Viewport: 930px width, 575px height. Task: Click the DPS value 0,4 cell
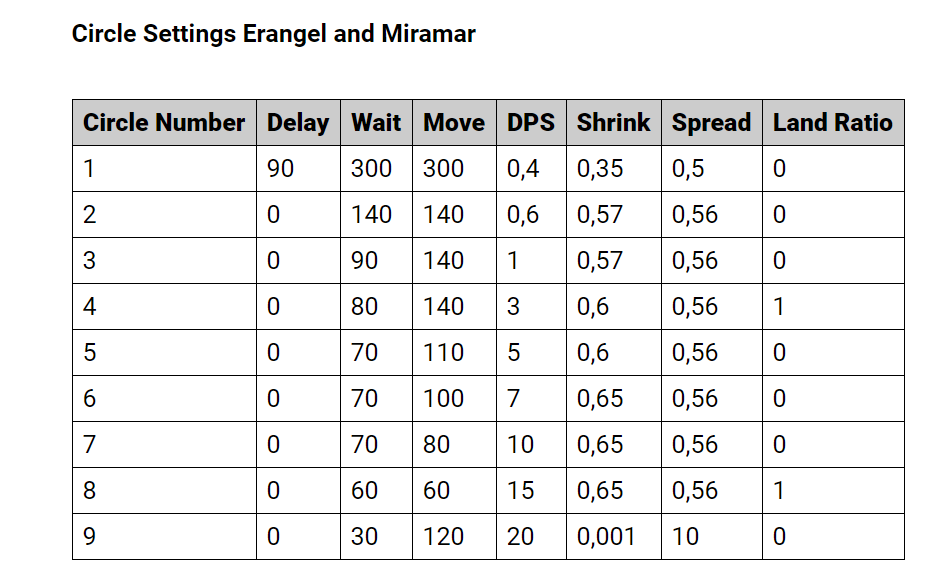pos(531,169)
